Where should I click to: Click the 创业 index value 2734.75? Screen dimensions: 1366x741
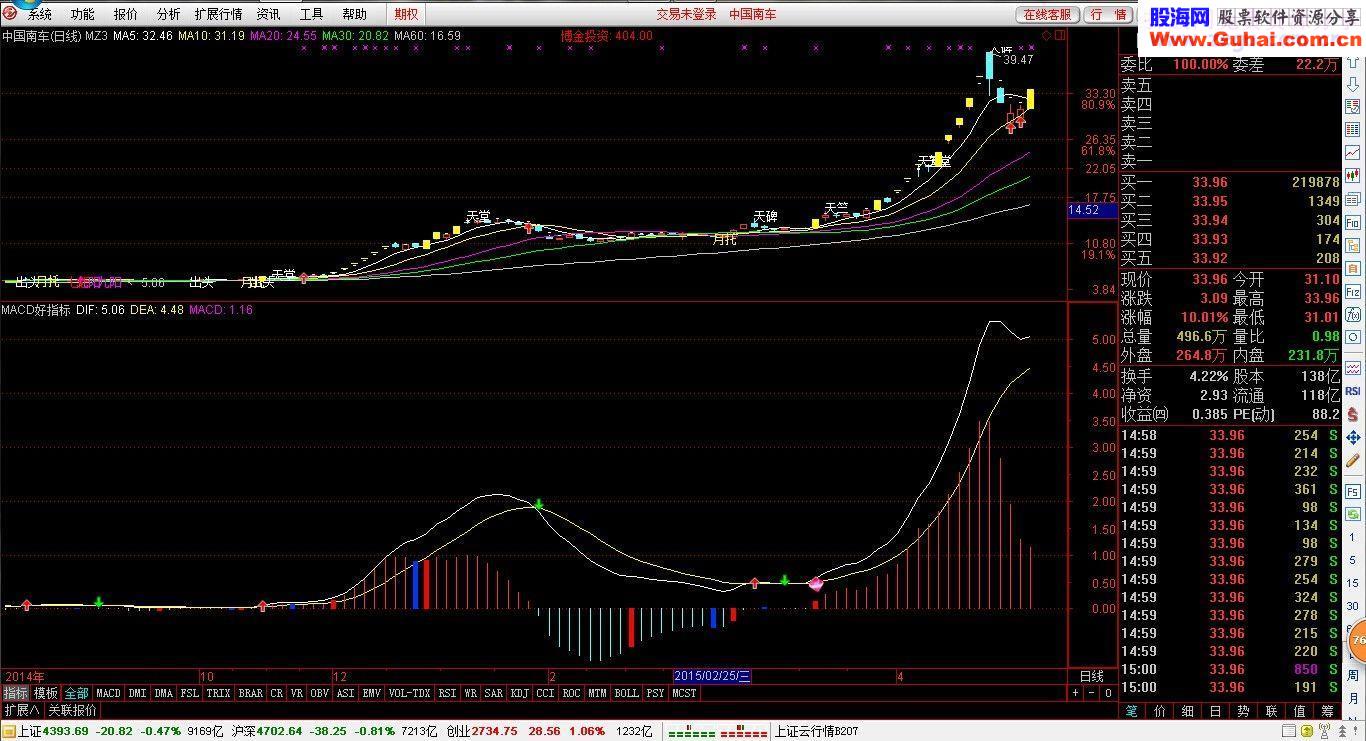click(x=495, y=731)
